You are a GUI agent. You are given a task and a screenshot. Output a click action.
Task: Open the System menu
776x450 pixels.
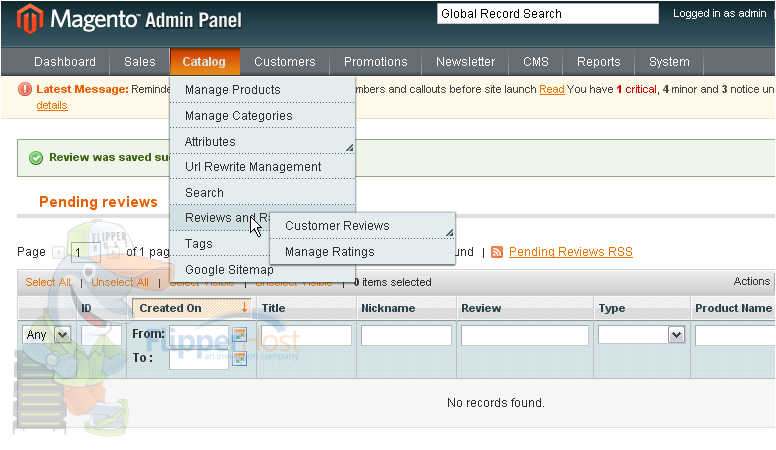click(x=669, y=62)
